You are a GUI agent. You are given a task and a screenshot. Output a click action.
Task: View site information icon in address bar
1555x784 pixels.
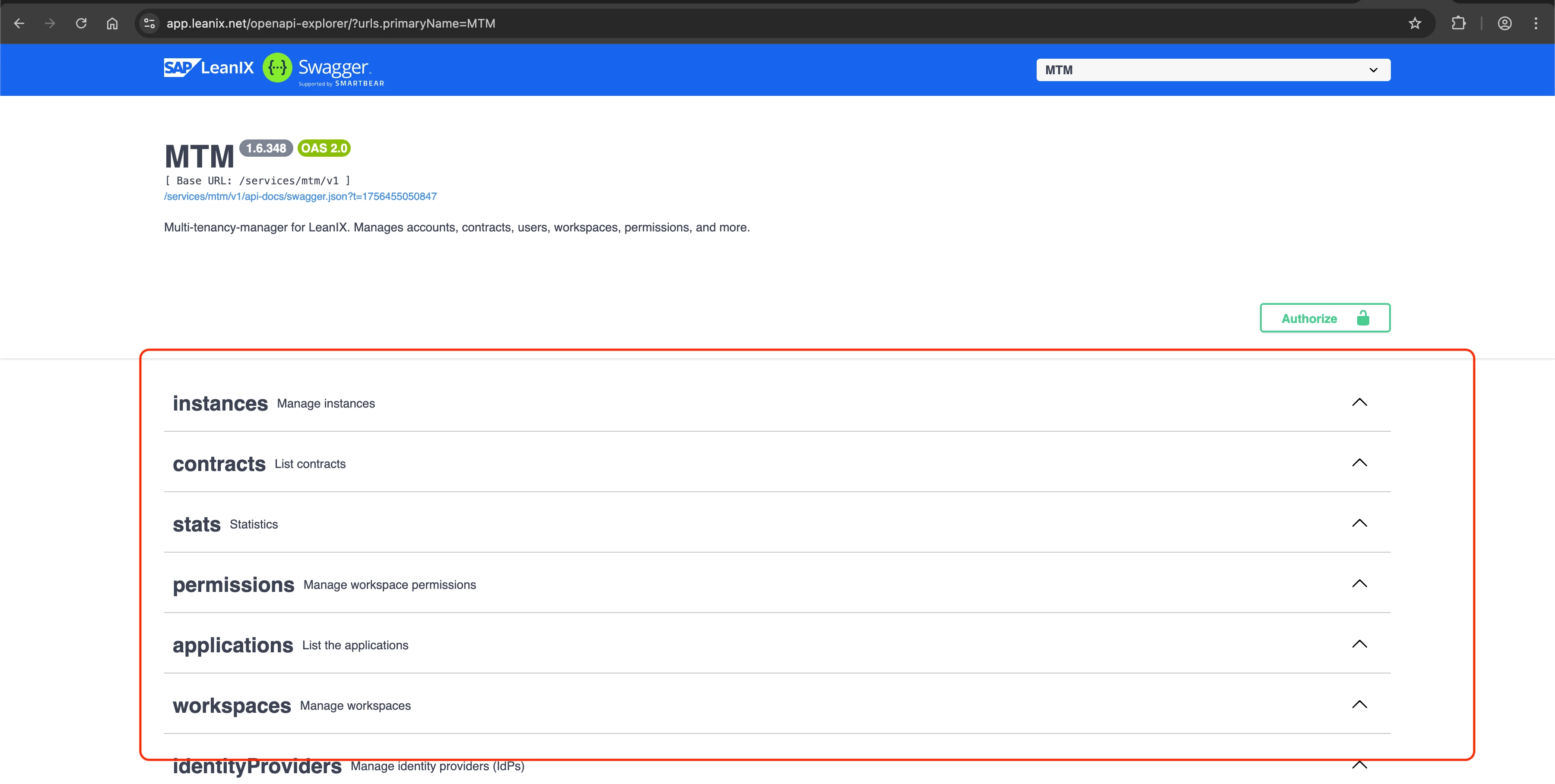coord(149,24)
